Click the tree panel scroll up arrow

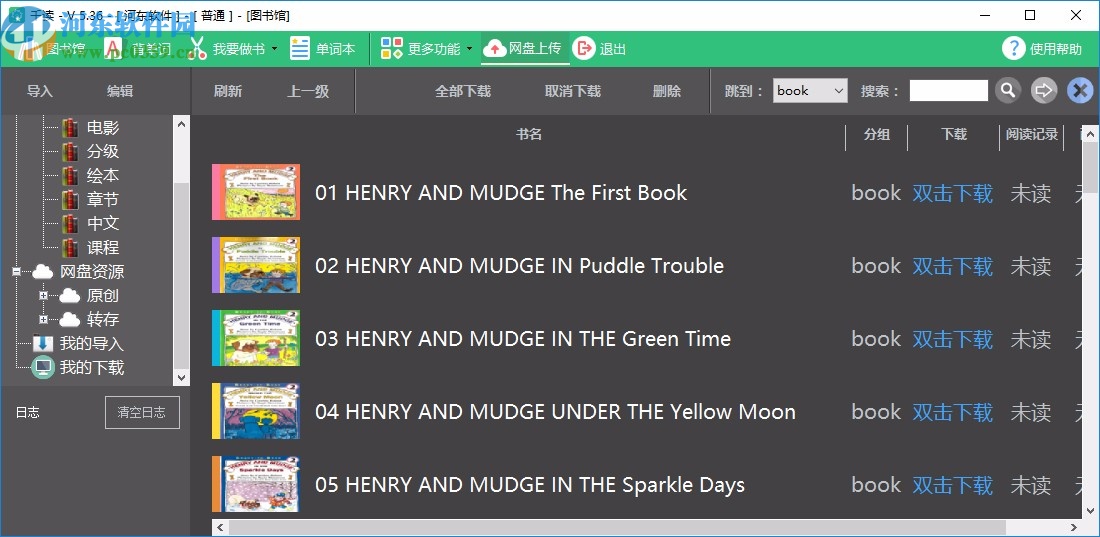pyautogui.click(x=182, y=124)
